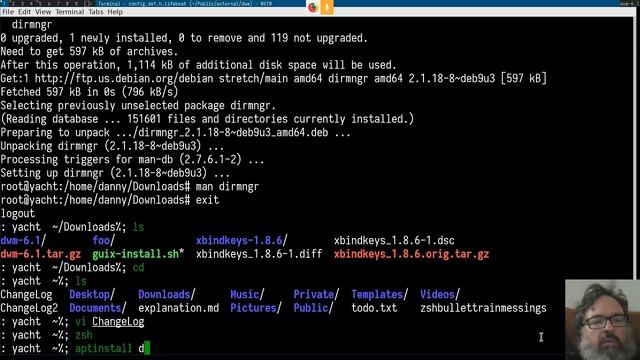Screen dimensions: 640x360
Task: Click the underlined ChangeLog in 'vi ChangeLog'
Action: [x=118, y=322]
